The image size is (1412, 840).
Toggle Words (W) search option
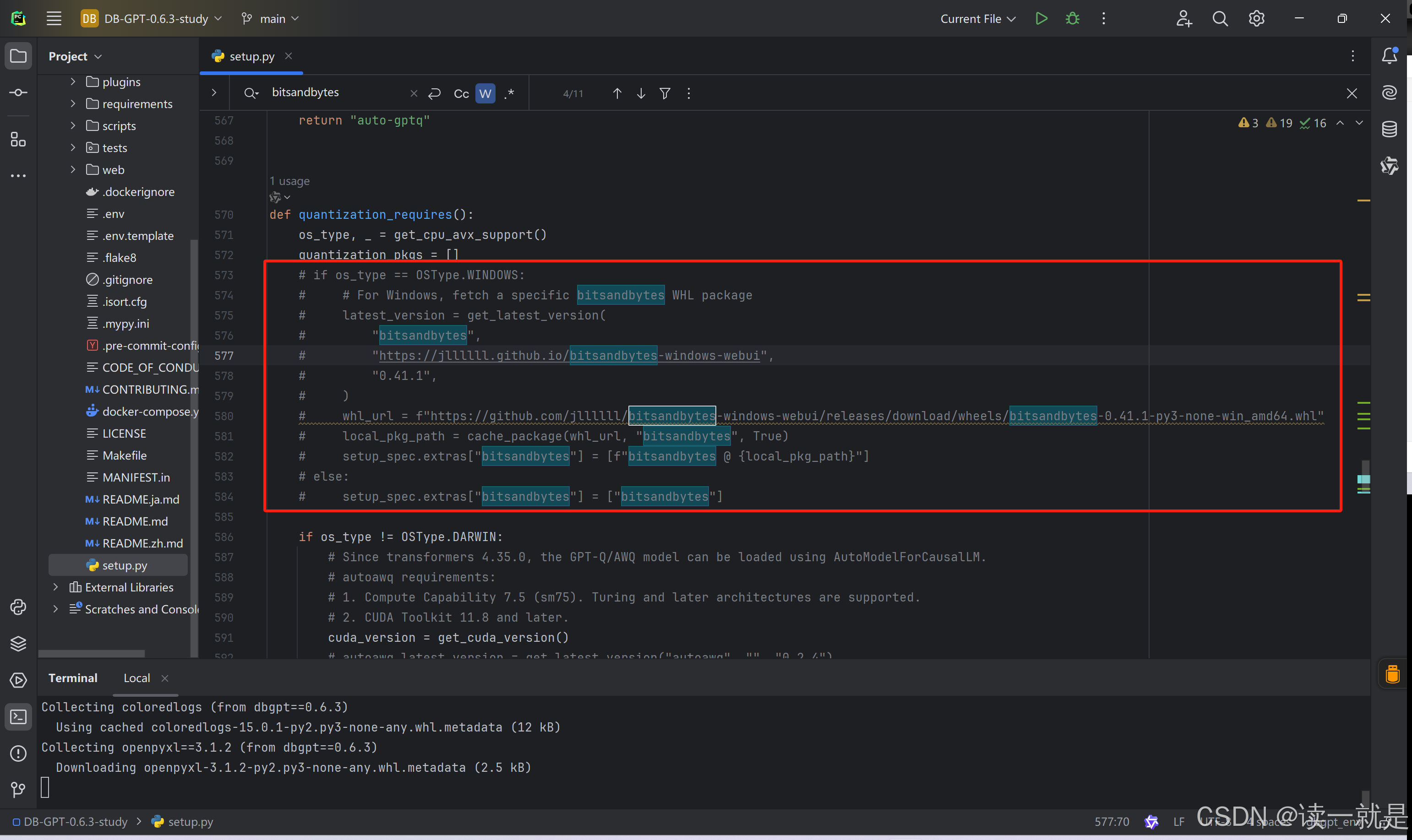tap(485, 93)
